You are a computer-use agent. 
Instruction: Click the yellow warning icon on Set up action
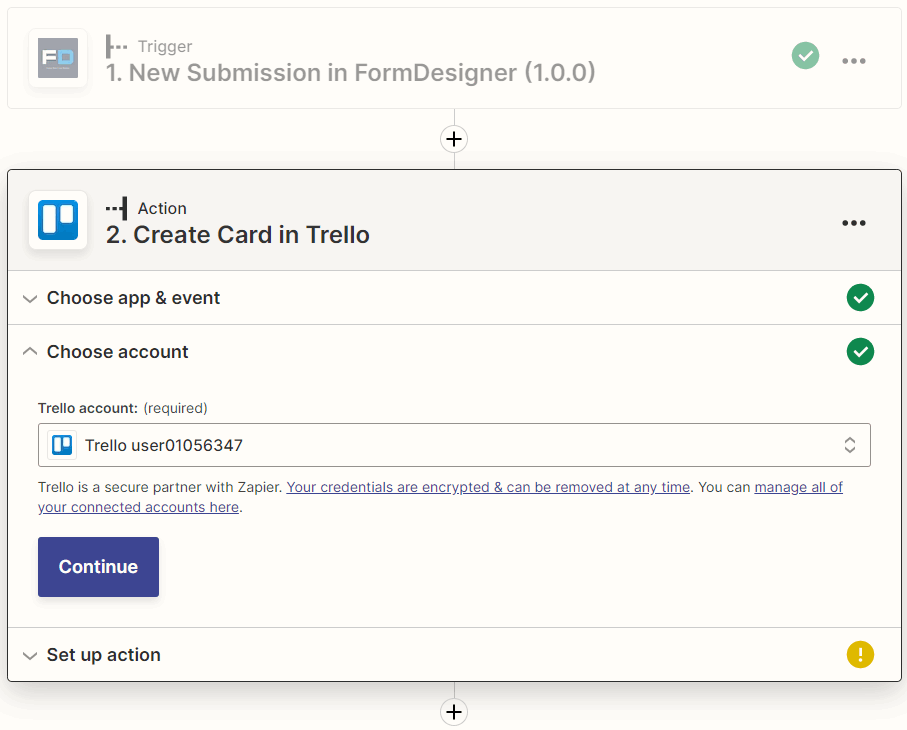[x=860, y=654]
